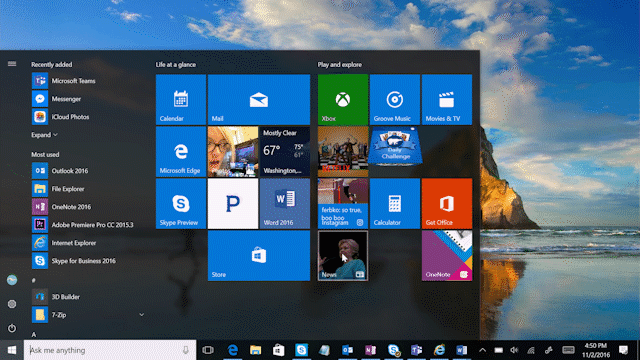Open the Mail tile
This screenshot has height=360, width=640.
259,100
